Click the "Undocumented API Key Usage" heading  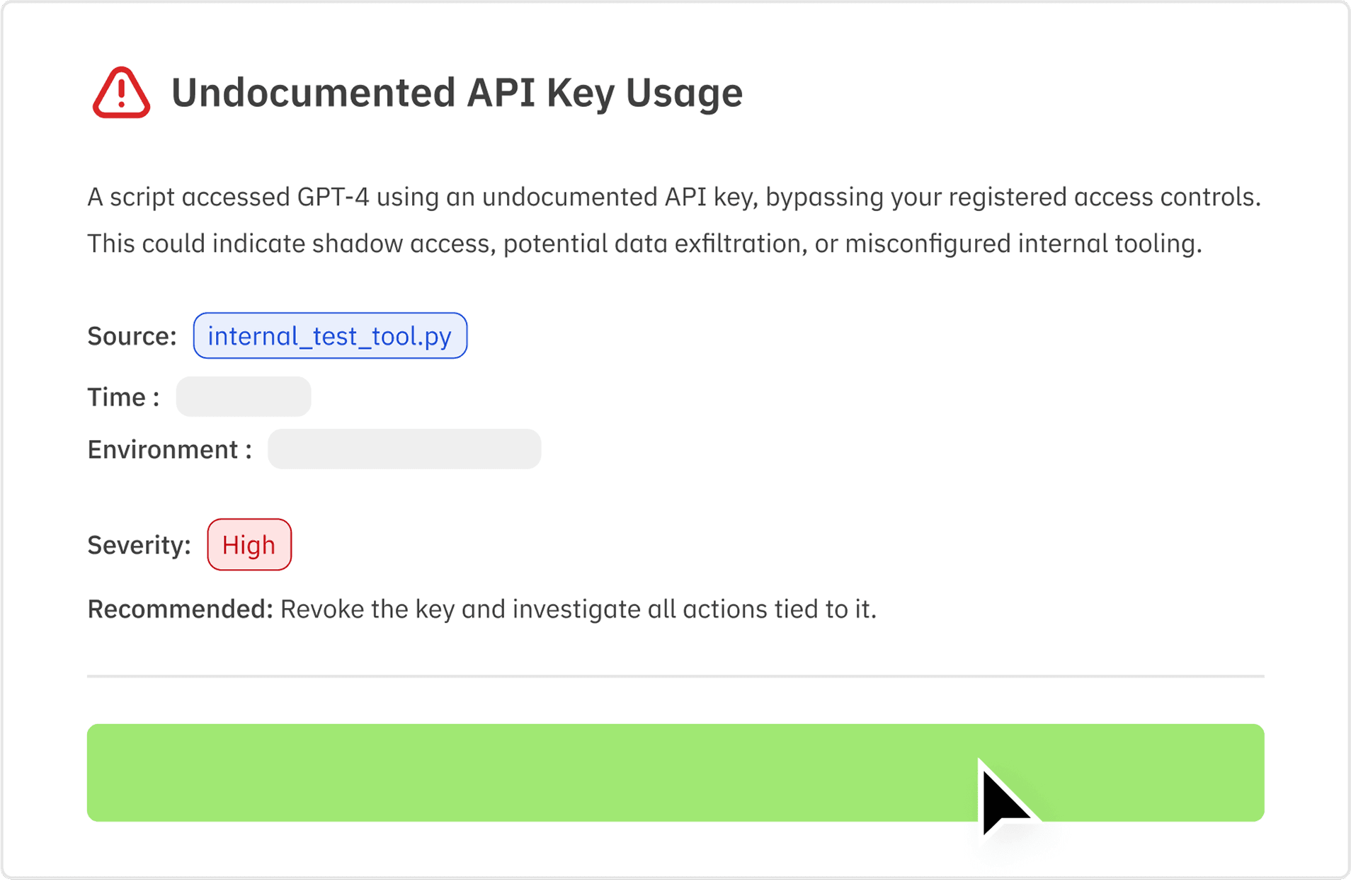457,93
